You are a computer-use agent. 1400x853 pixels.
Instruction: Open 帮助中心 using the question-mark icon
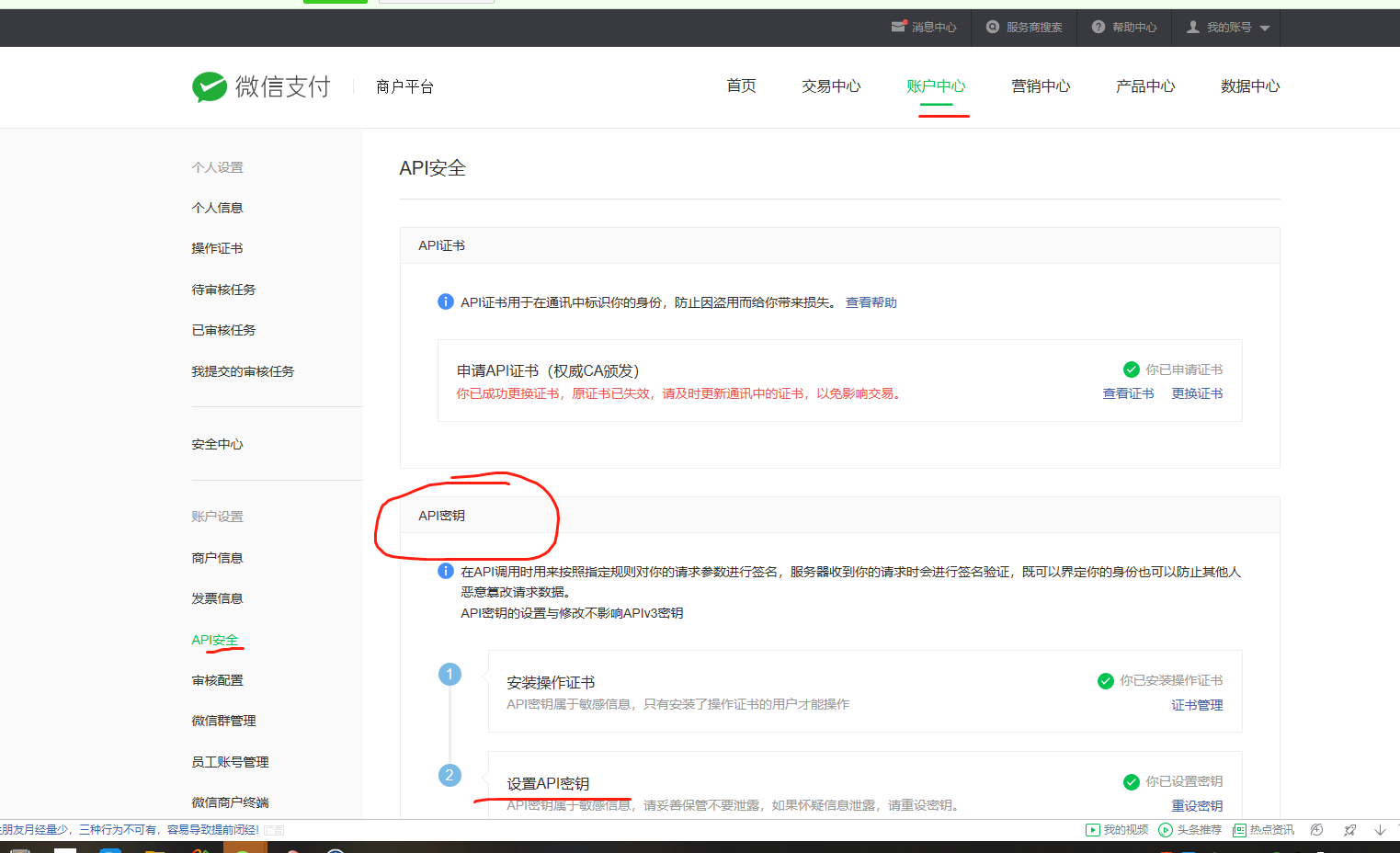pos(1098,27)
